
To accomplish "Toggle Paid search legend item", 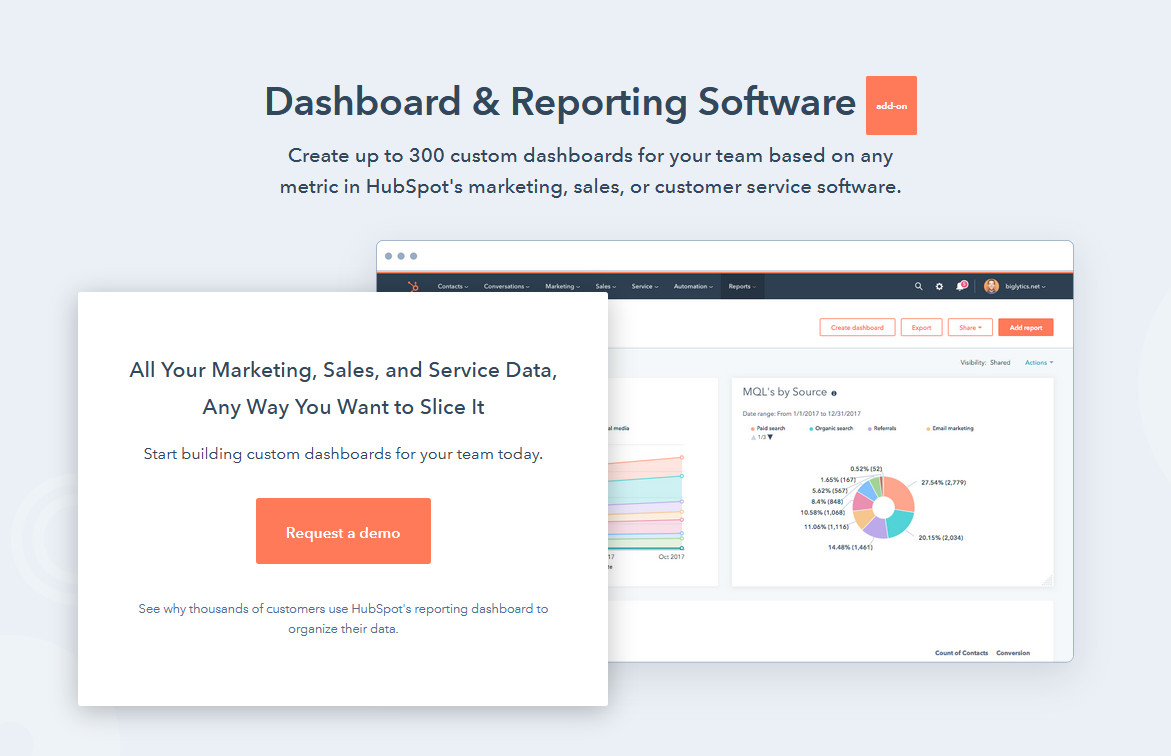I will [x=768, y=428].
